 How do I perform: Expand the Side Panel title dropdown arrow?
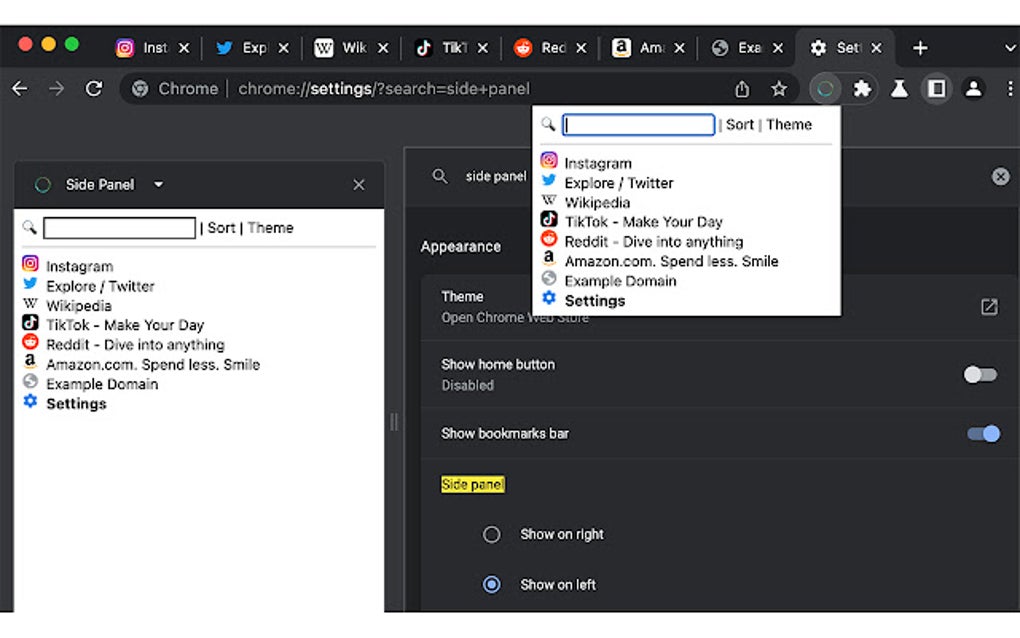pyautogui.click(x=158, y=184)
